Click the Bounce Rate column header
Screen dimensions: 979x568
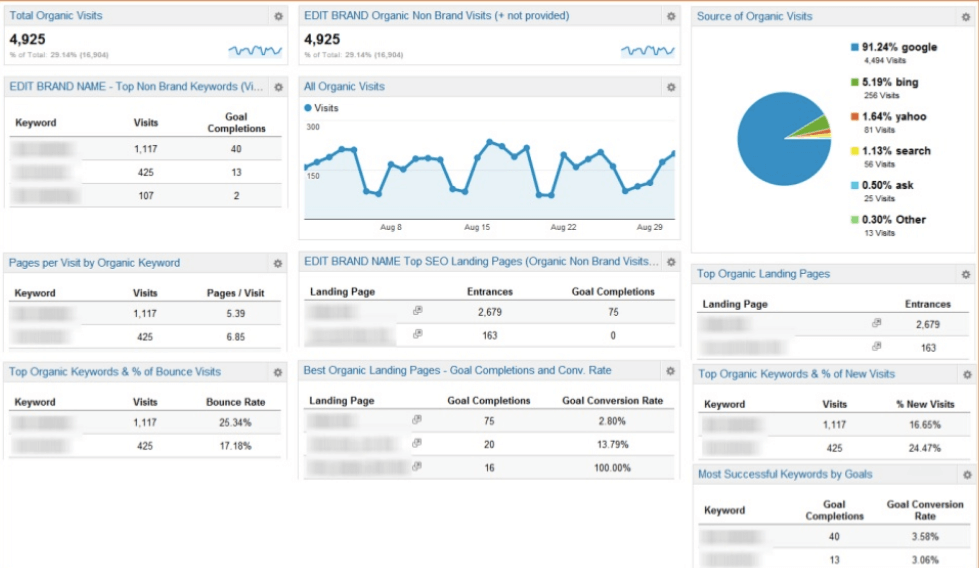pos(235,402)
